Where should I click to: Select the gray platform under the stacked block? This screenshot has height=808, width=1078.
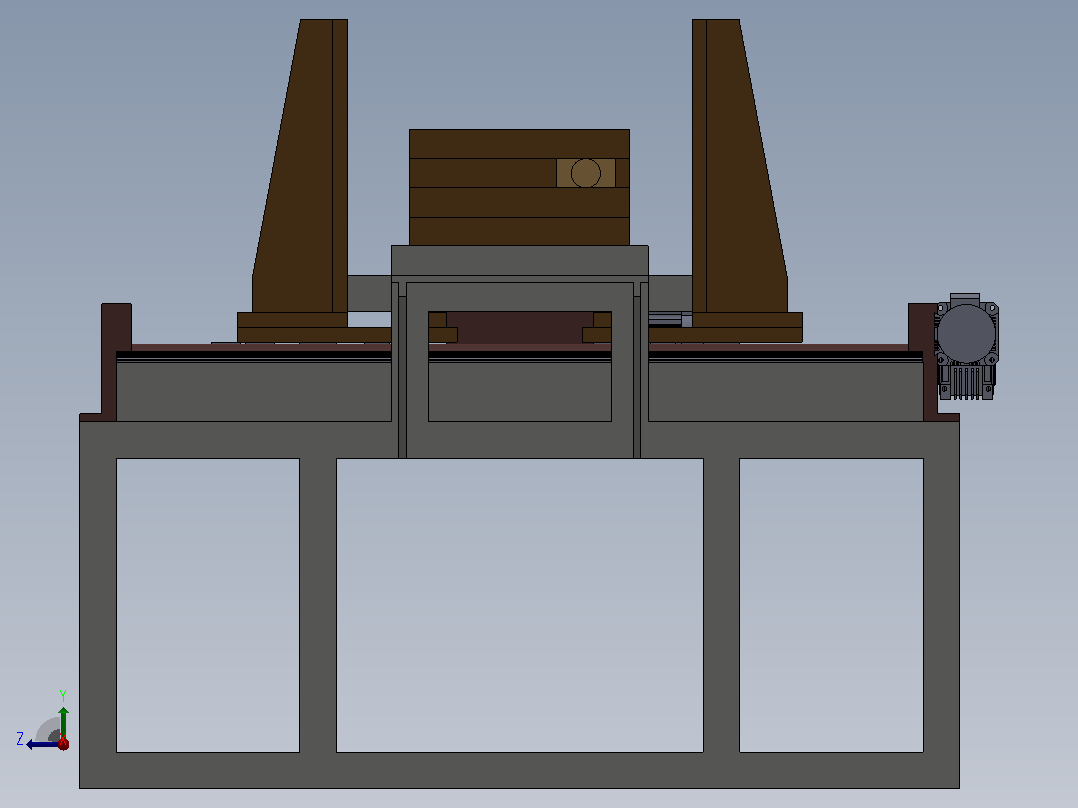click(x=520, y=261)
